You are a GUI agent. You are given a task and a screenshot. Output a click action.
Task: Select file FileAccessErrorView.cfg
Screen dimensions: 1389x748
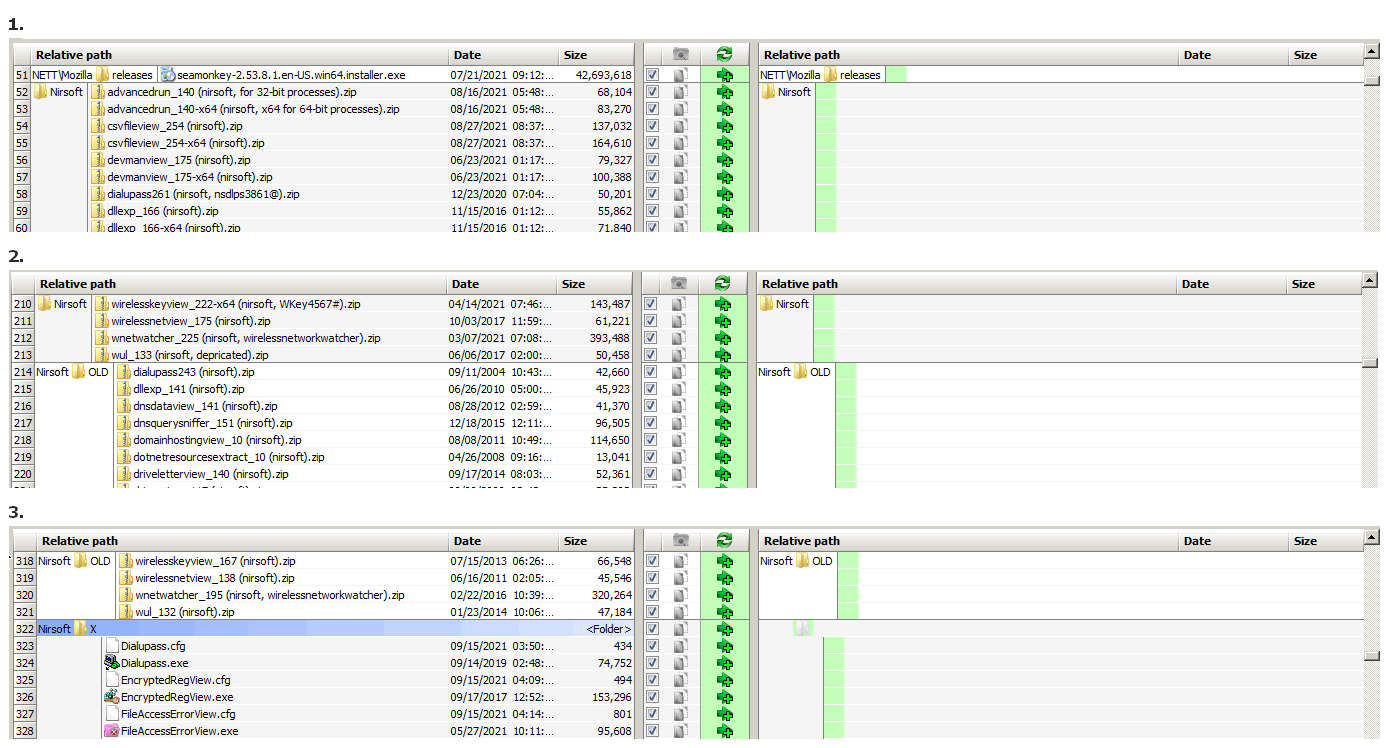pyautogui.click(x=178, y=714)
